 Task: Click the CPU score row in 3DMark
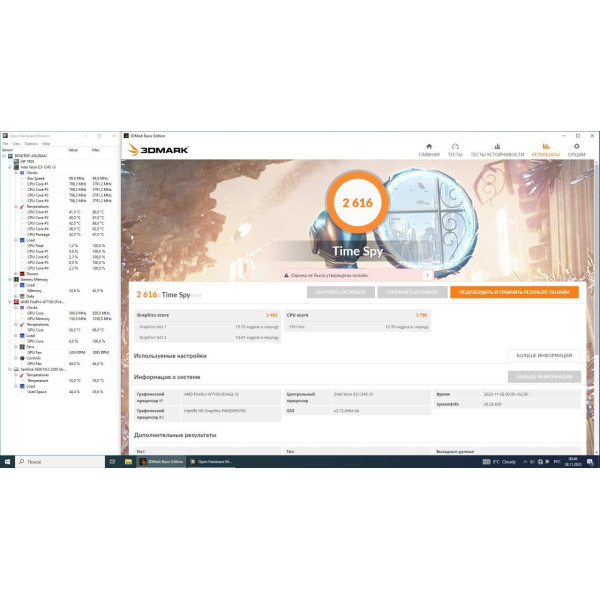[x=357, y=315]
